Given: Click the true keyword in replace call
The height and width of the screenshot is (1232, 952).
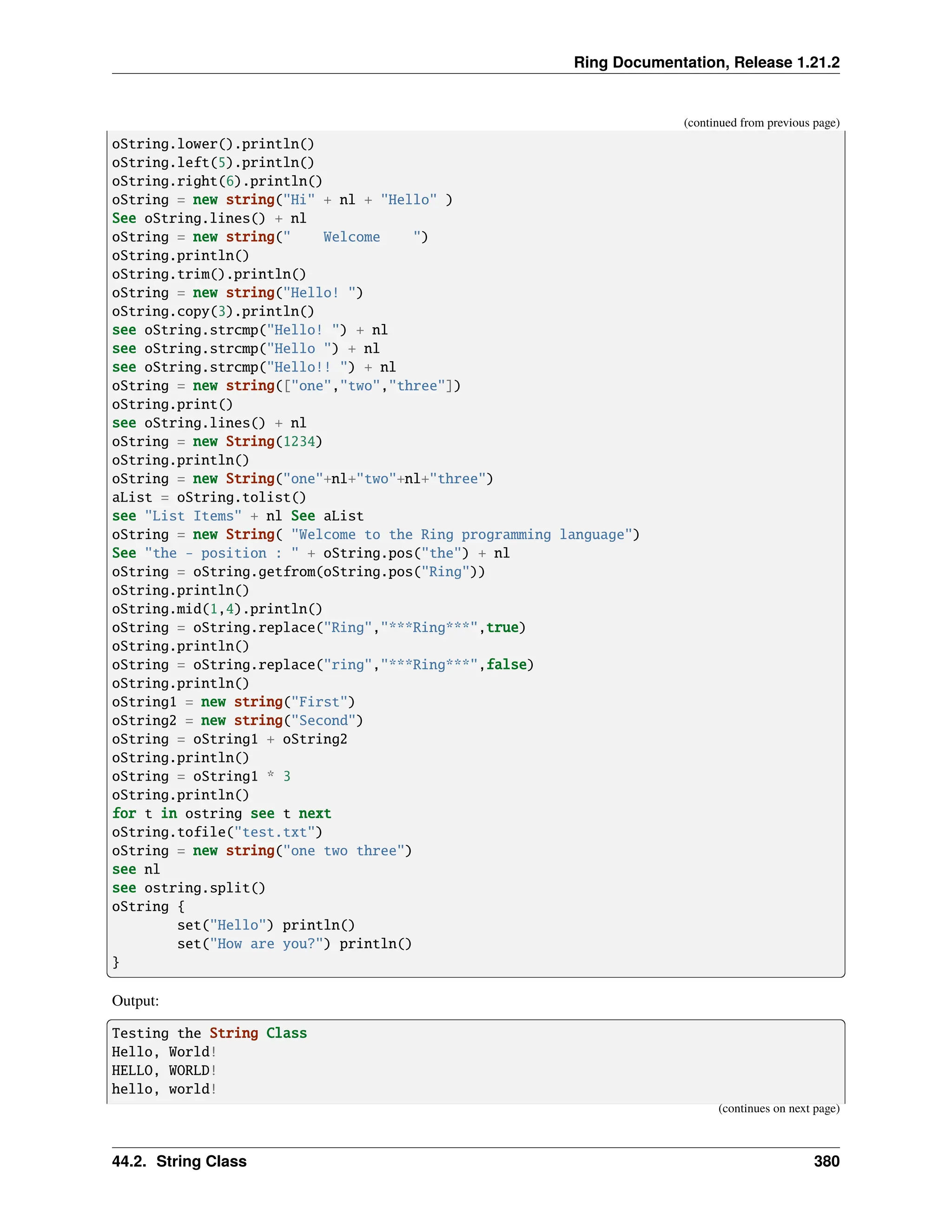Looking at the screenshot, I should [502, 628].
